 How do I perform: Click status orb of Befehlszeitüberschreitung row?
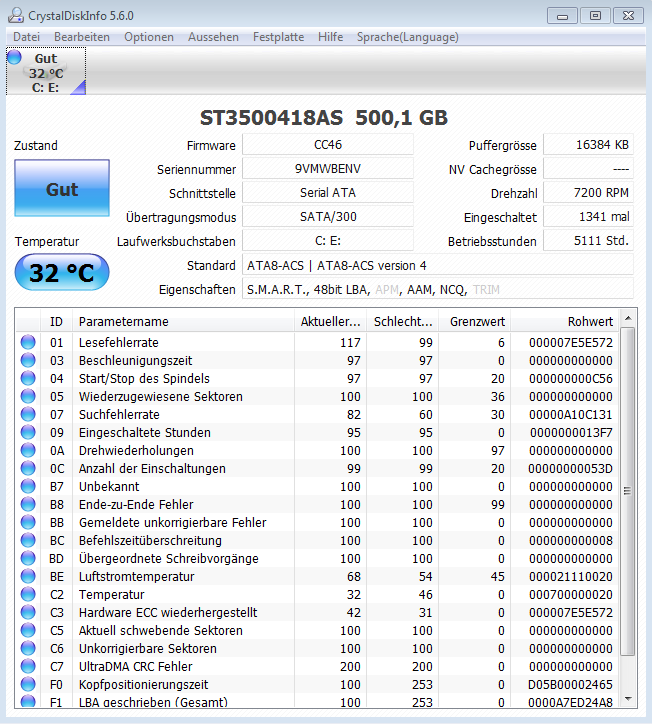point(28,540)
